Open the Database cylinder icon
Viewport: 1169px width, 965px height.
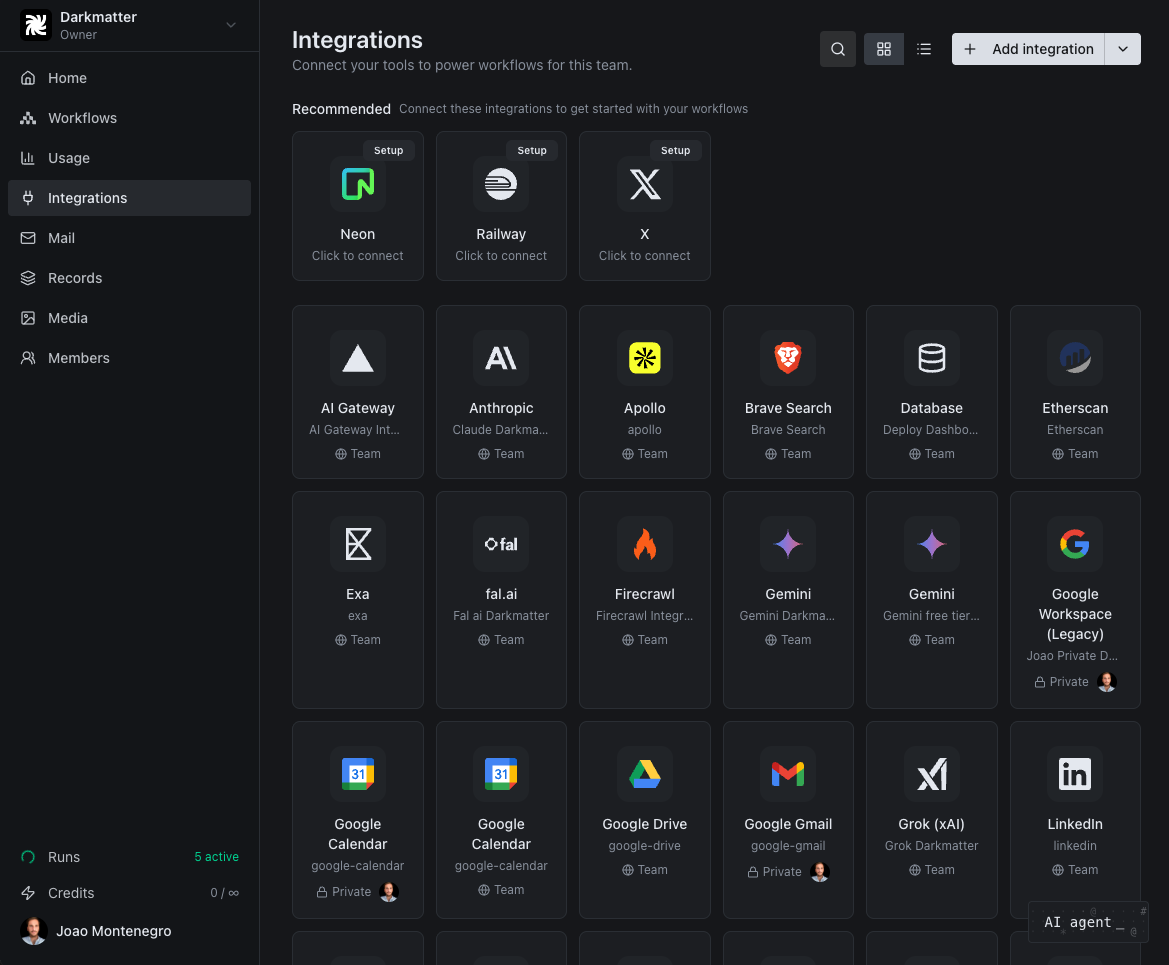click(x=932, y=358)
